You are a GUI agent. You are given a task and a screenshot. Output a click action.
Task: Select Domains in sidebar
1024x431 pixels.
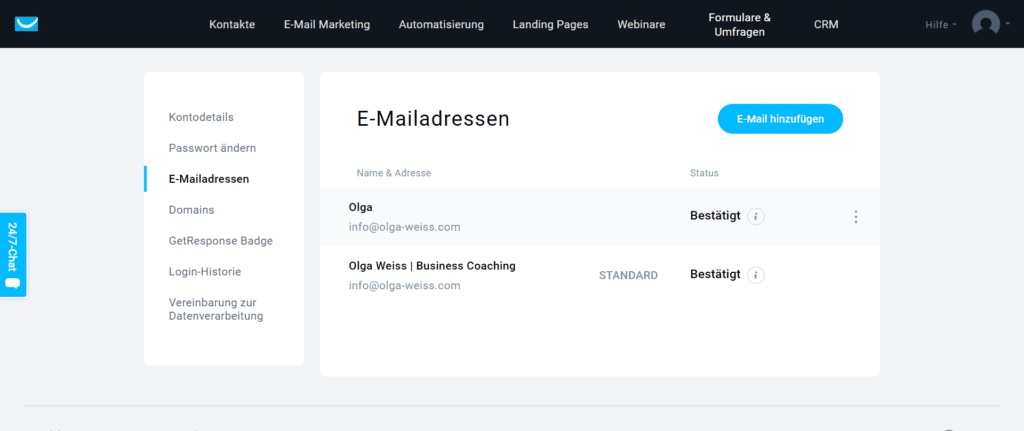coord(191,210)
